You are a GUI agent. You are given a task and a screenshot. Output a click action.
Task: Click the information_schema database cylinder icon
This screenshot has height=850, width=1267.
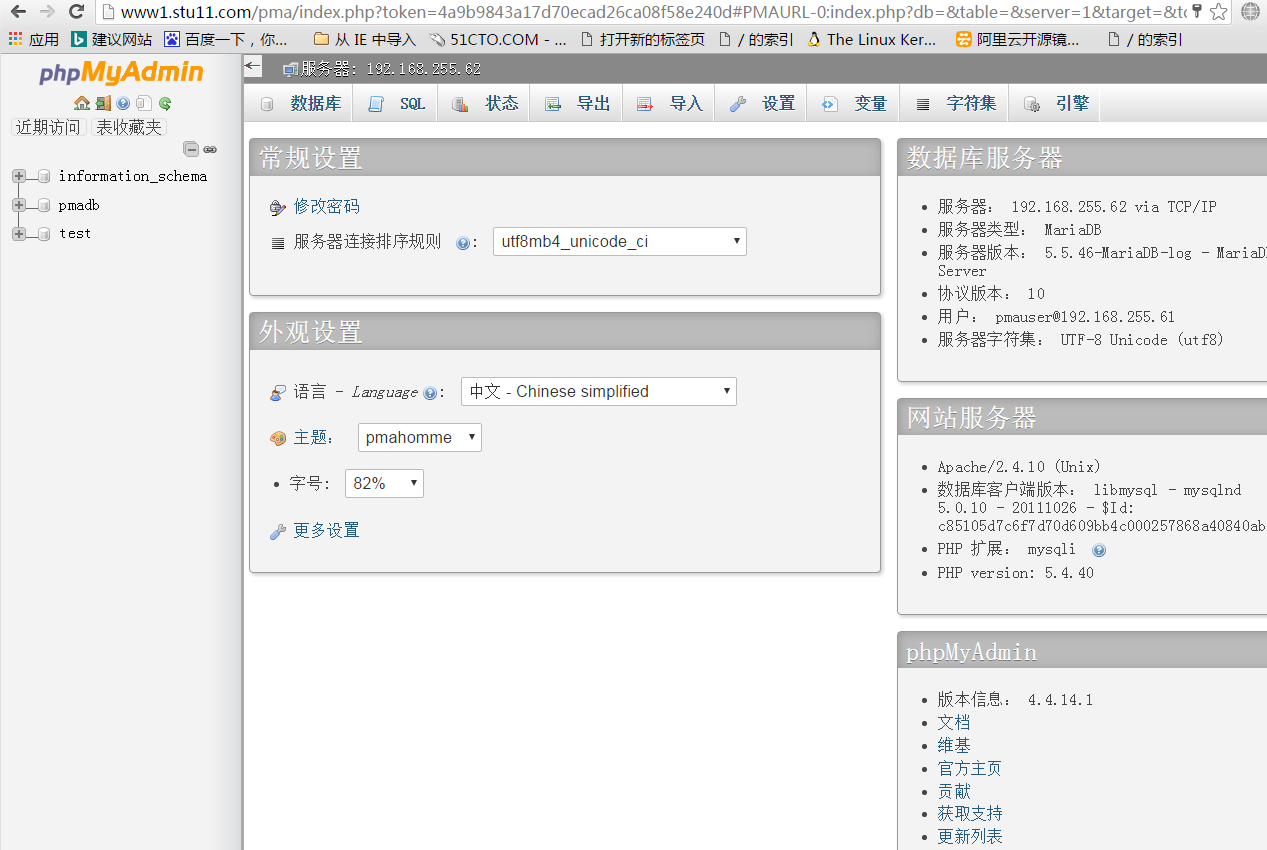44,177
